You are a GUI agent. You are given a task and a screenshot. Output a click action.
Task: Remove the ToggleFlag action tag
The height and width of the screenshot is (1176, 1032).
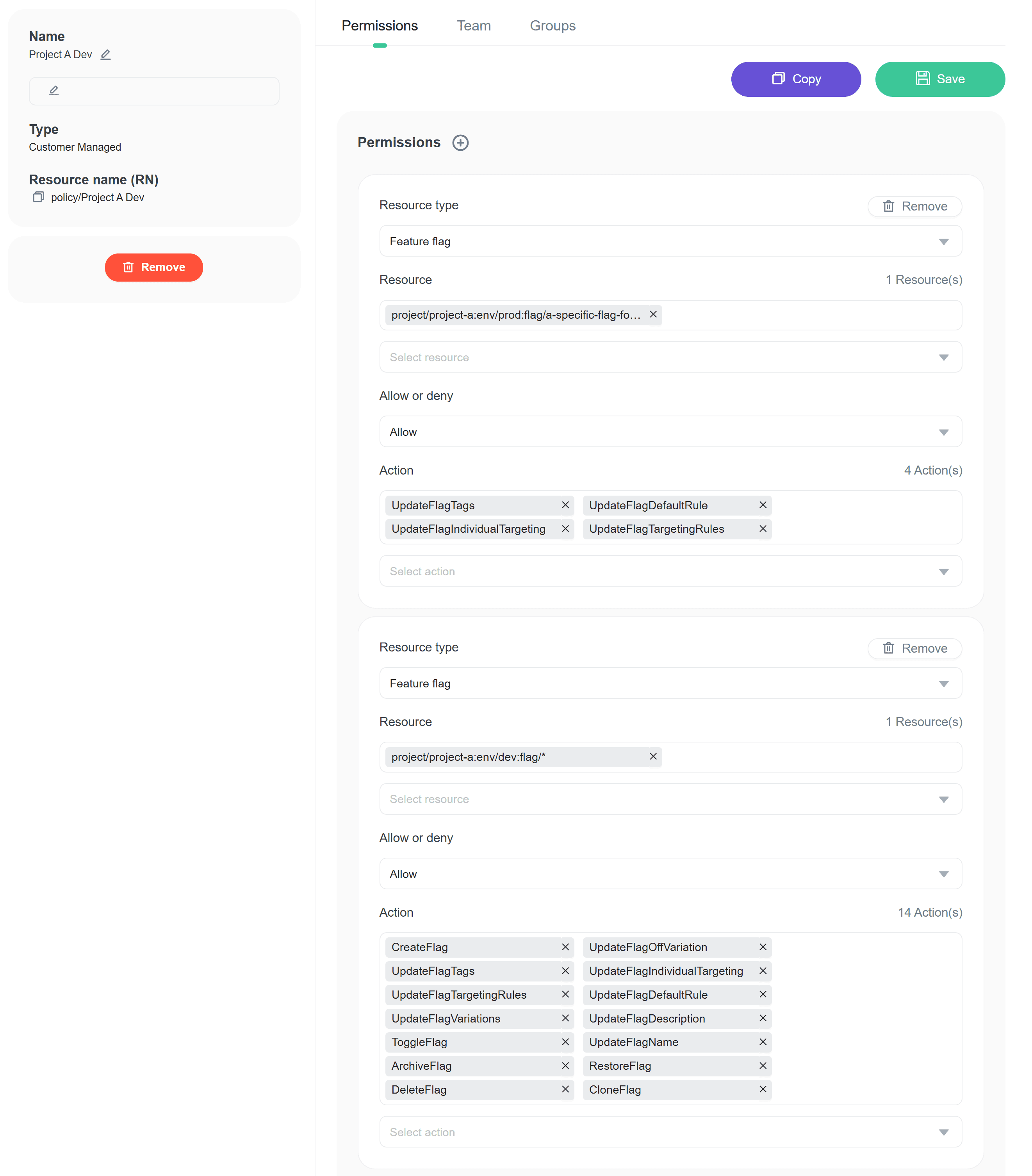565,1042
